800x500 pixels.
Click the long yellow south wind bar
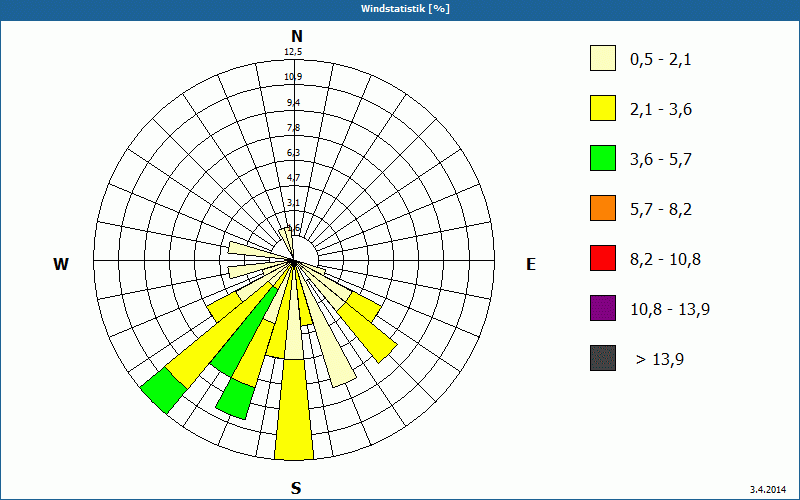[x=294, y=408]
